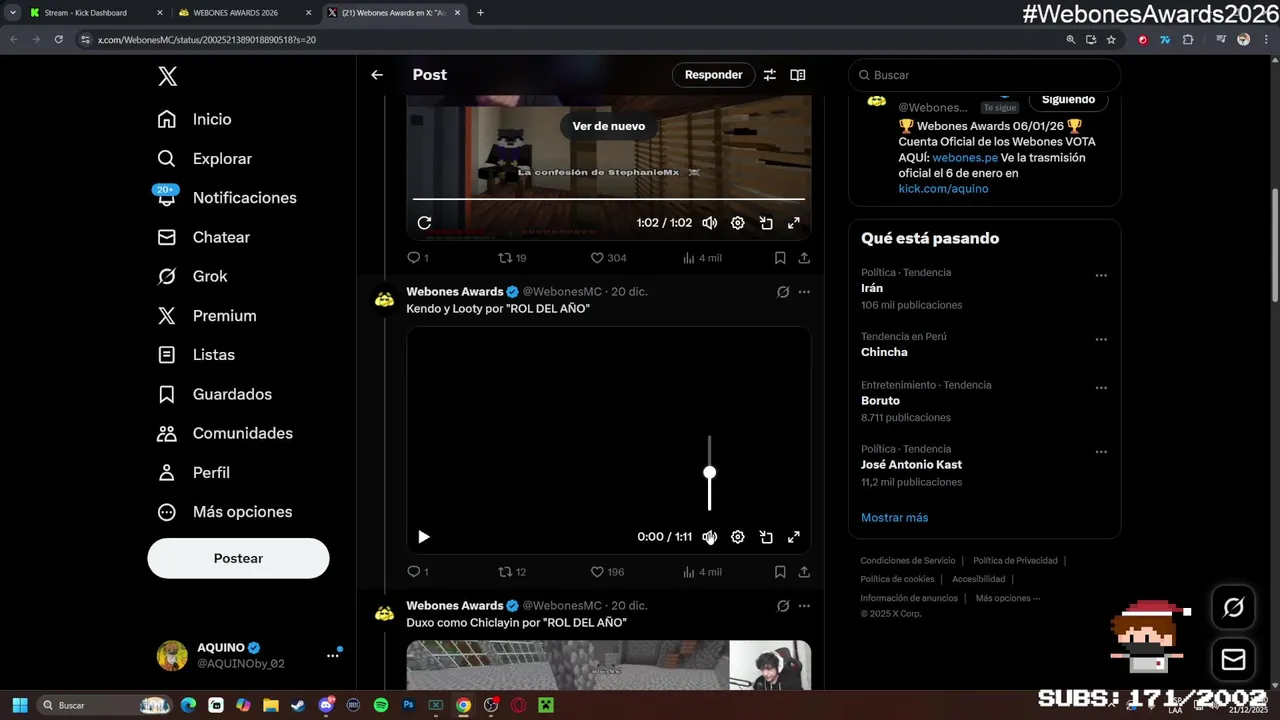Viewport: 1280px width, 720px height.
Task: Click the Postear button
Action: click(238, 558)
